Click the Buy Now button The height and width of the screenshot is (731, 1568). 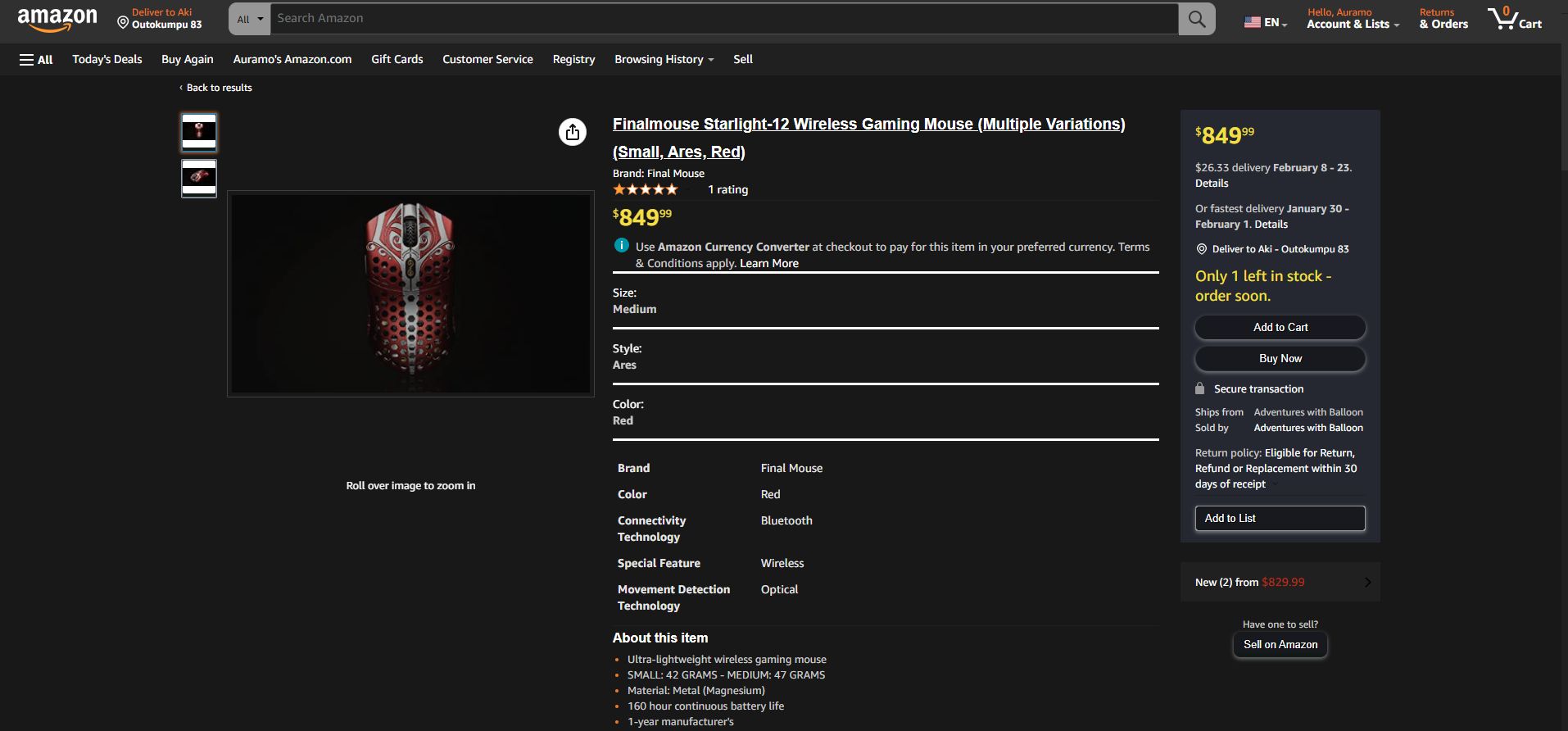pos(1280,358)
